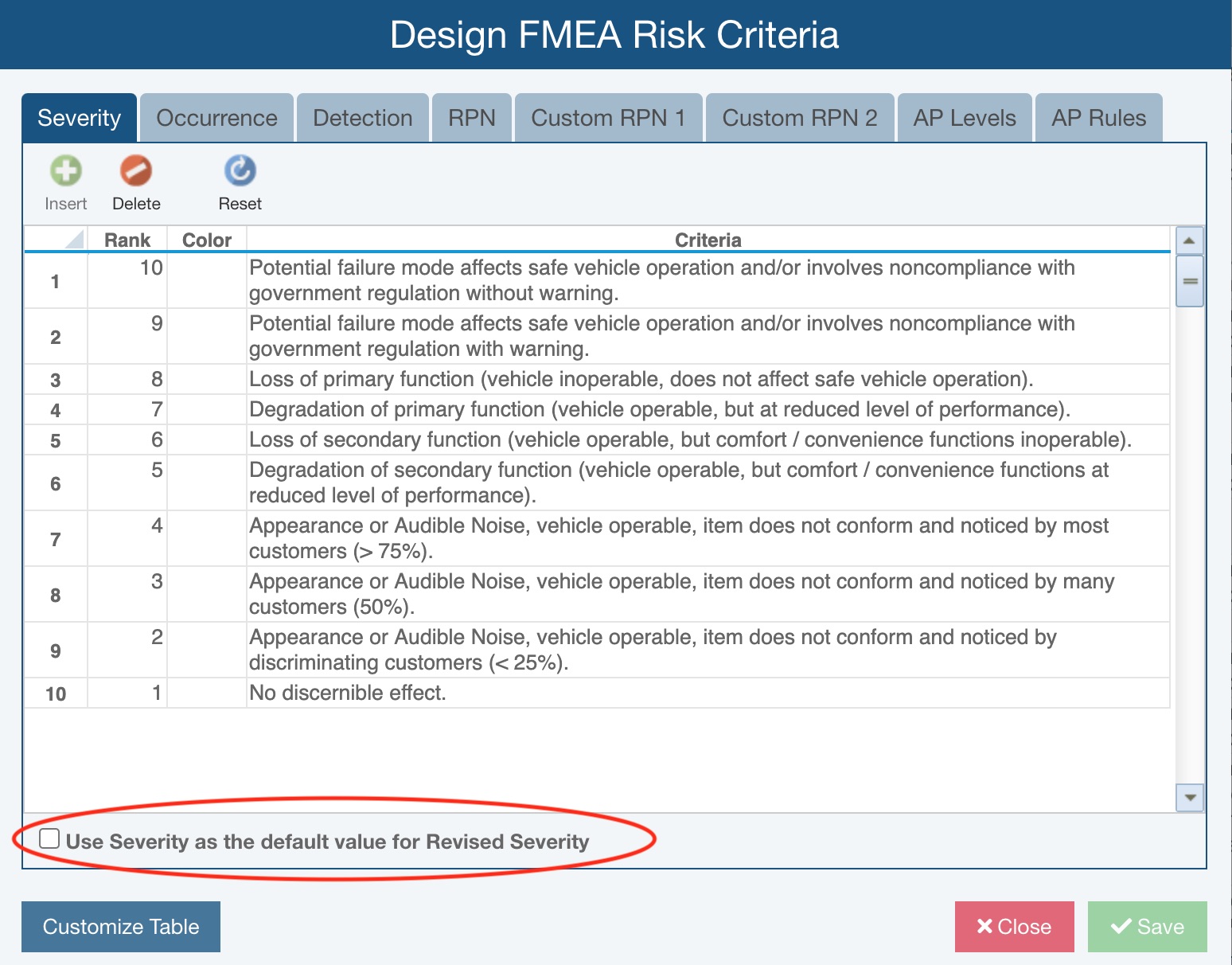
Task: View the AP Rules tab
Action: coord(1098,118)
